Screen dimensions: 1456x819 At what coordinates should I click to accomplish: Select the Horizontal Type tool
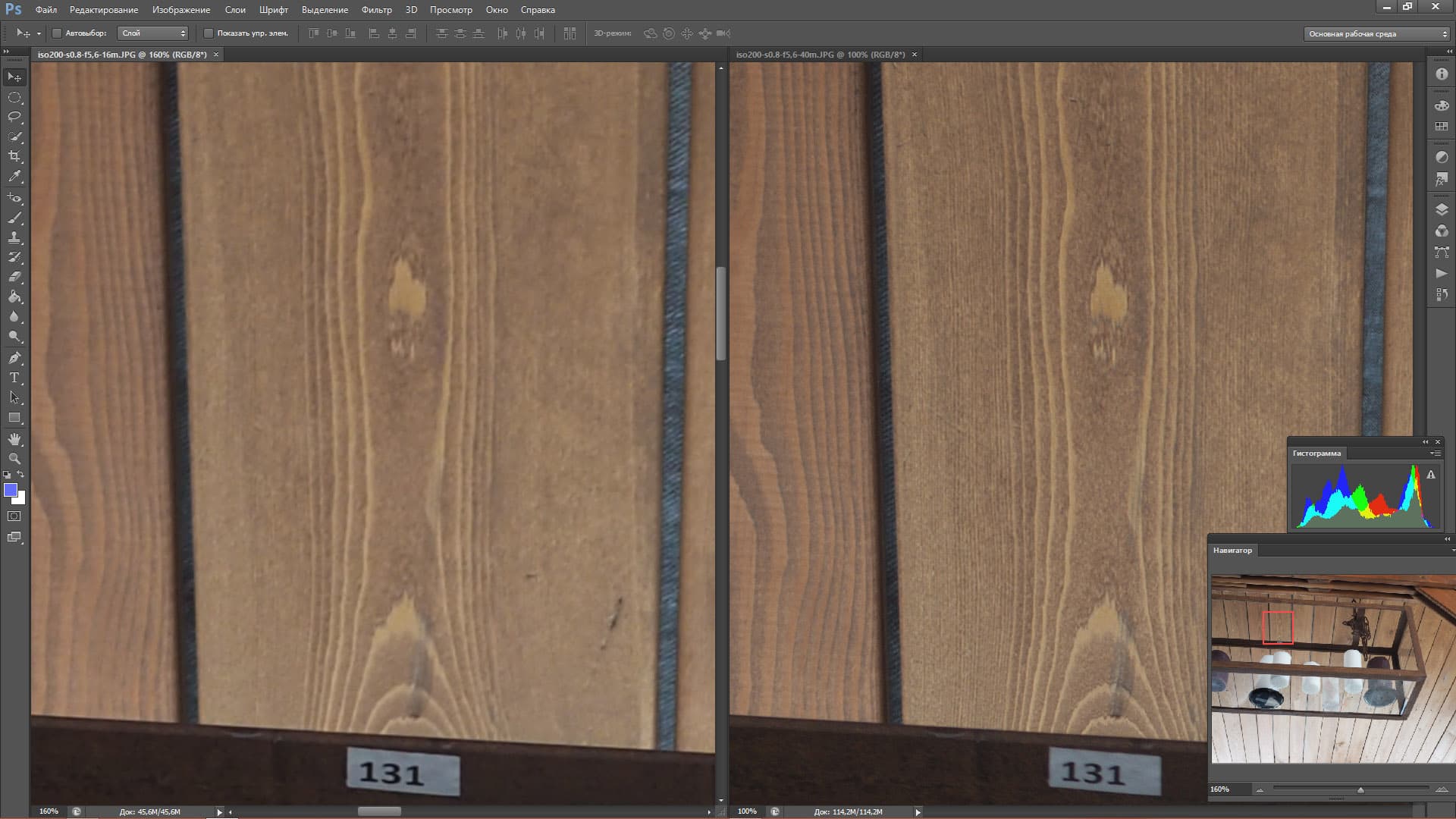[14, 378]
